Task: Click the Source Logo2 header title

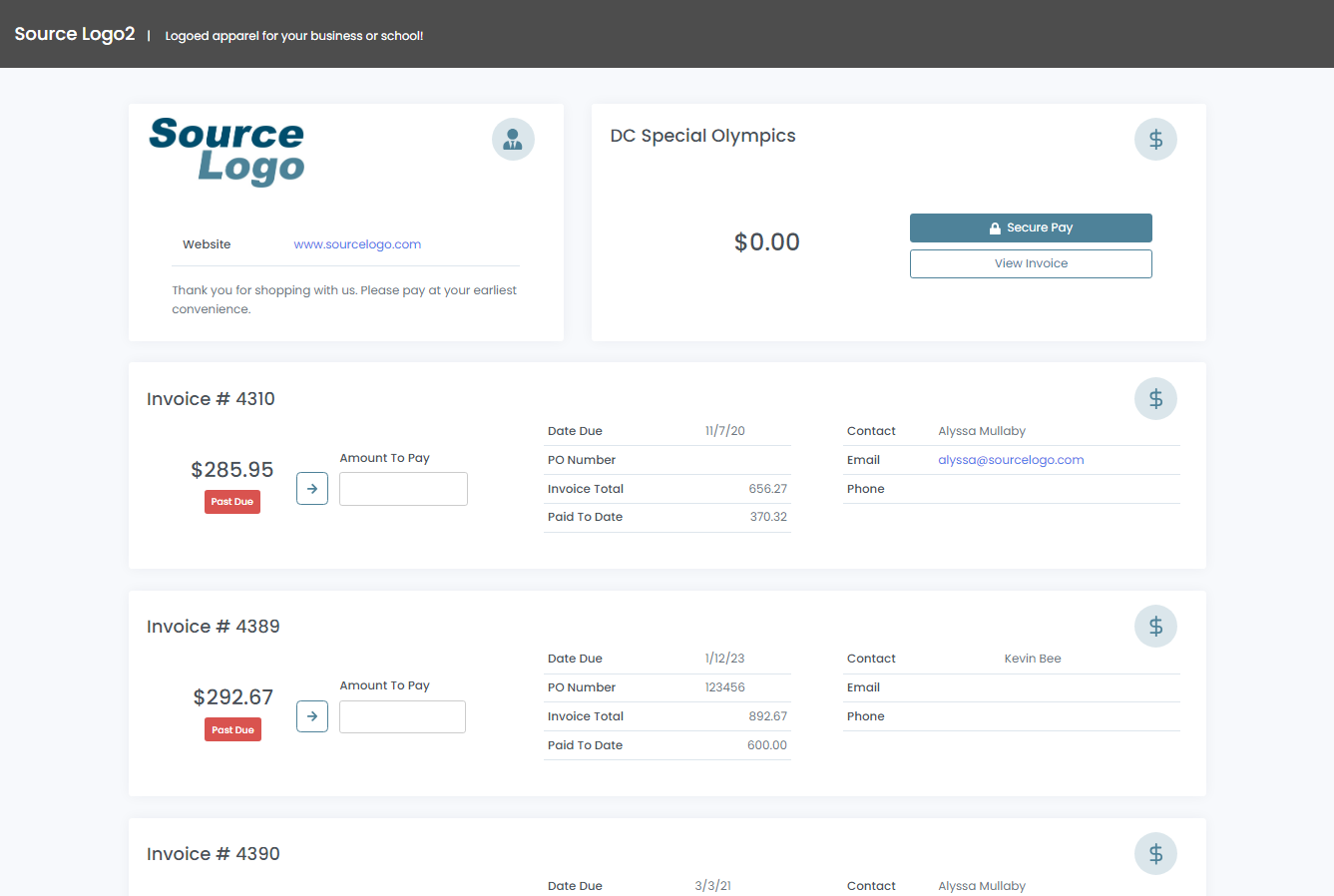Action: (75, 33)
